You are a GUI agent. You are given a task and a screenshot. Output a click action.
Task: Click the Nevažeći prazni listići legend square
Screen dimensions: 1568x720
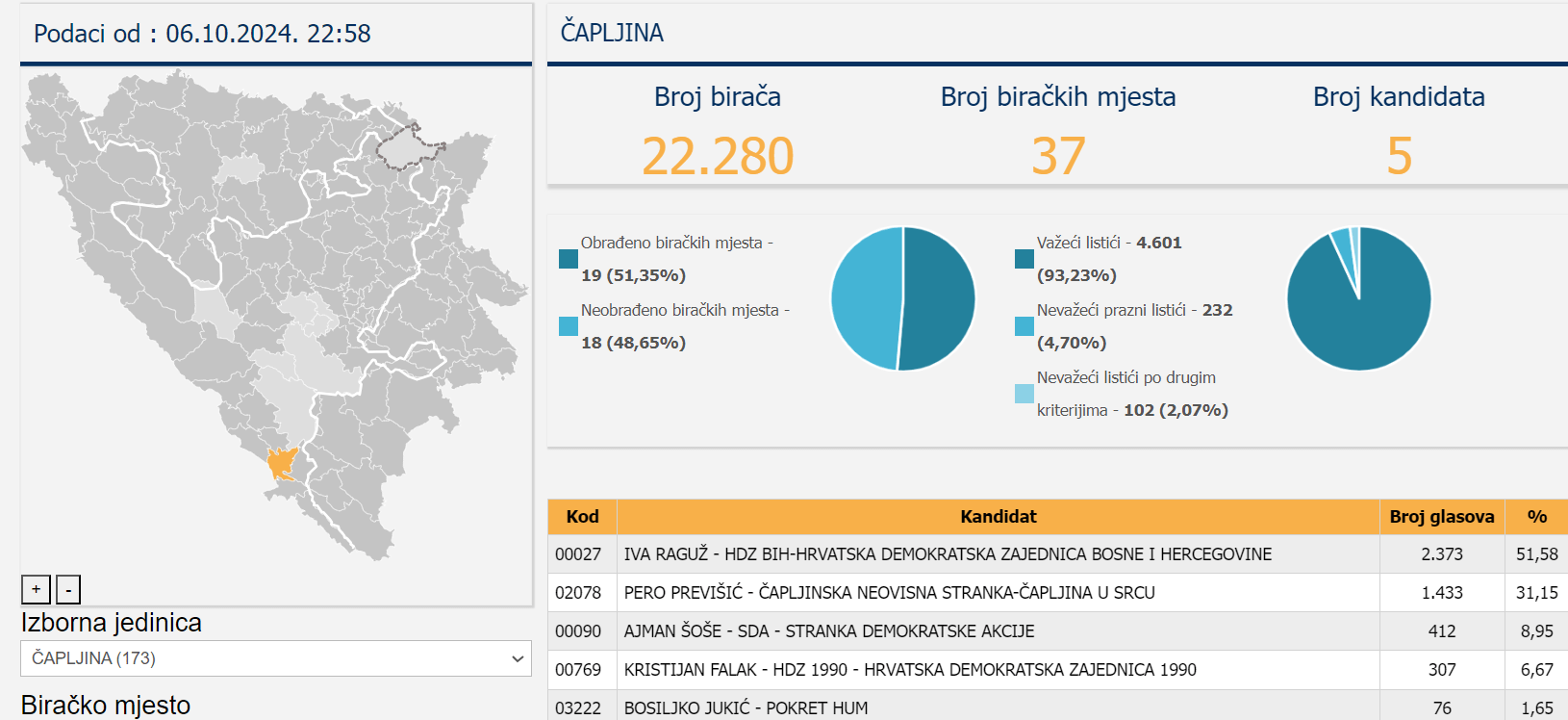(1024, 326)
